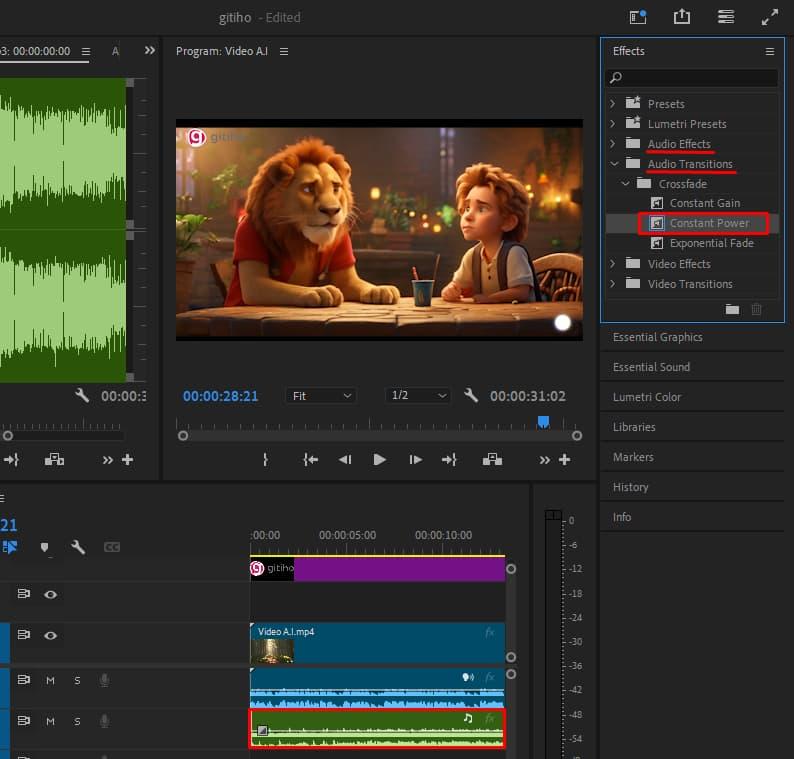Click the Go to In point icon

[x=311, y=460]
